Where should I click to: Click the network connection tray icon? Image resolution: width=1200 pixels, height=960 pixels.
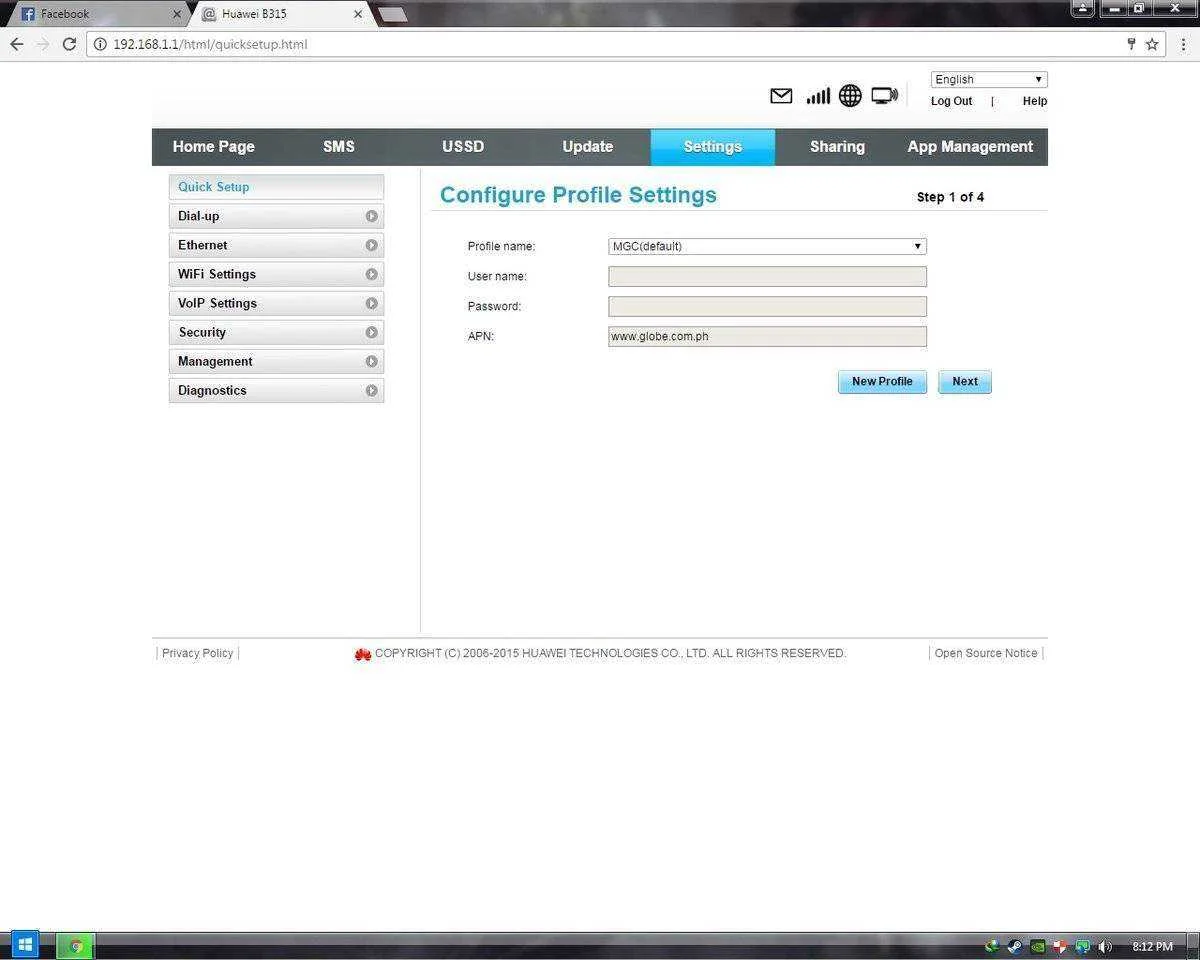[x=1083, y=946]
